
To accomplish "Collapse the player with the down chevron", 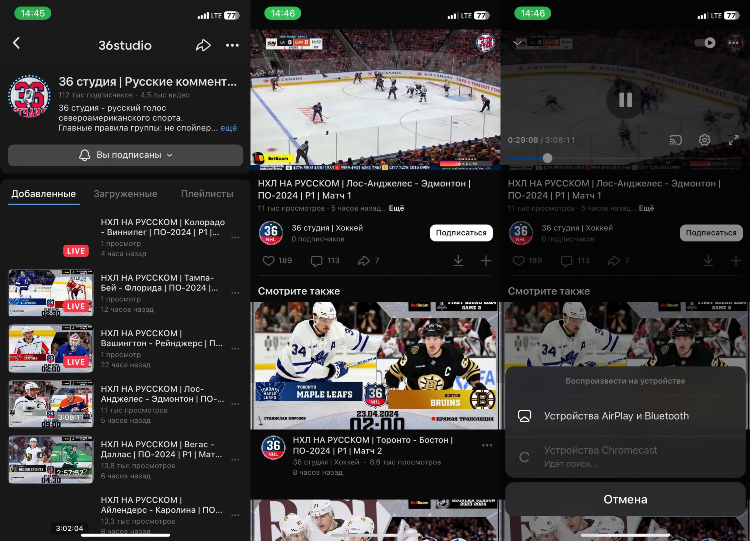I will pyautogui.click(x=517, y=43).
